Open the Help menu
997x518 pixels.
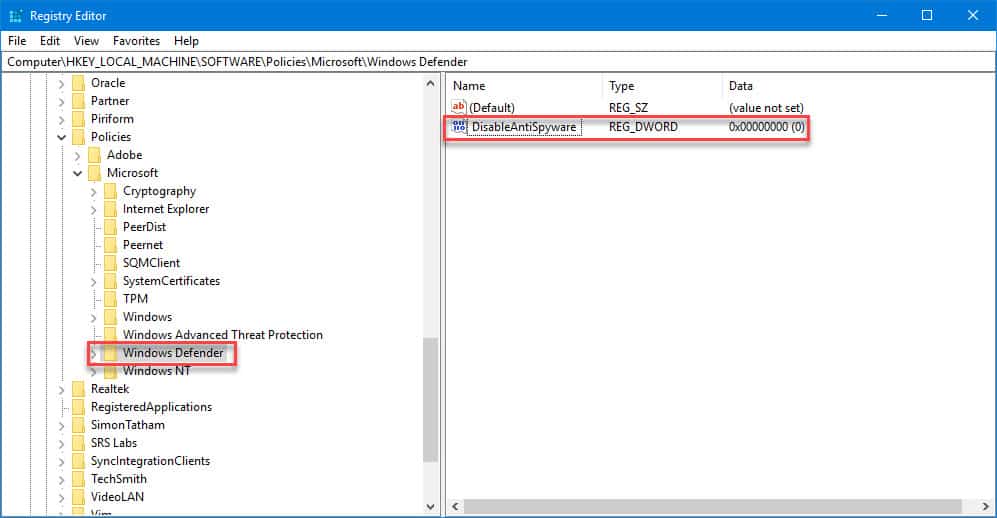pos(186,41)
